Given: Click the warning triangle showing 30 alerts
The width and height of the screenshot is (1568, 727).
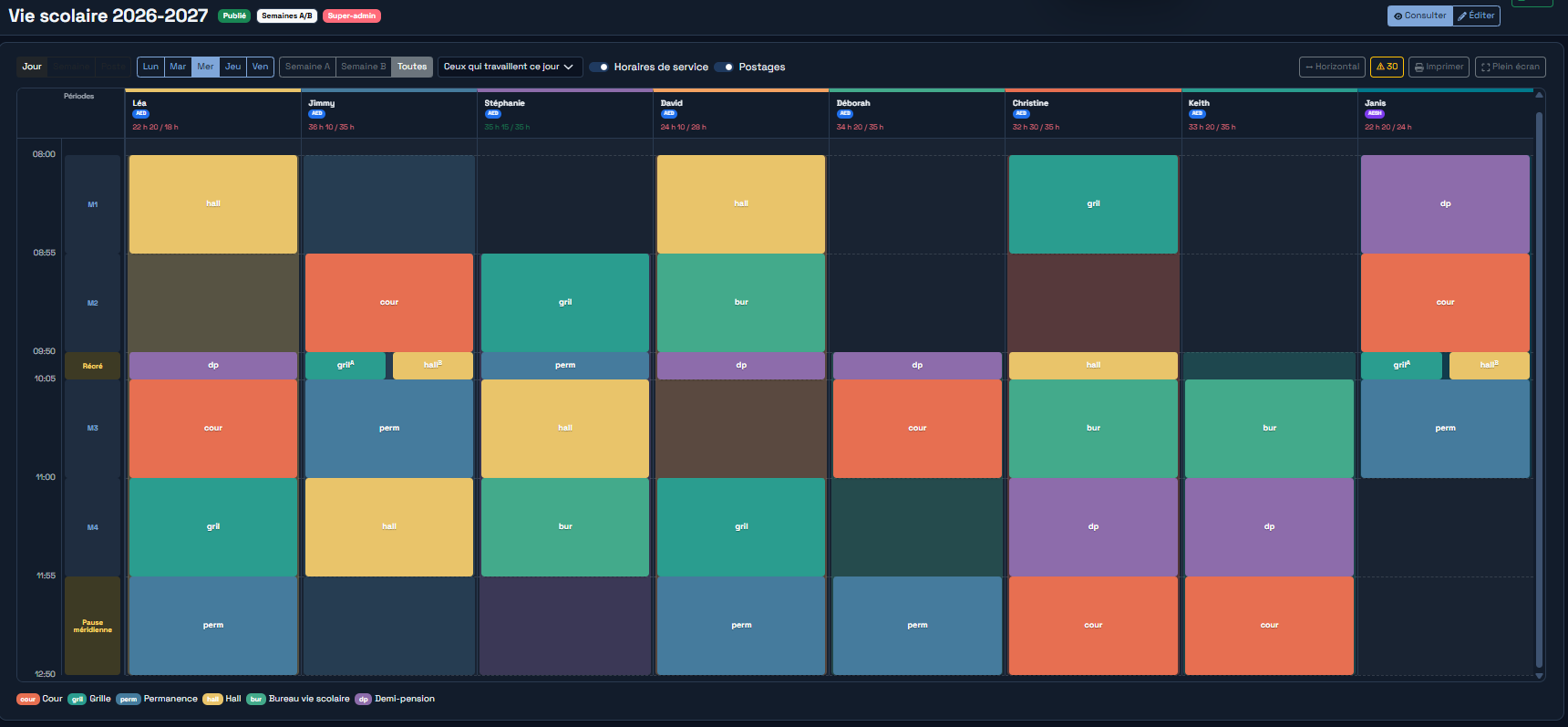Looking at the screenshot, I should tap(1381, 67).
